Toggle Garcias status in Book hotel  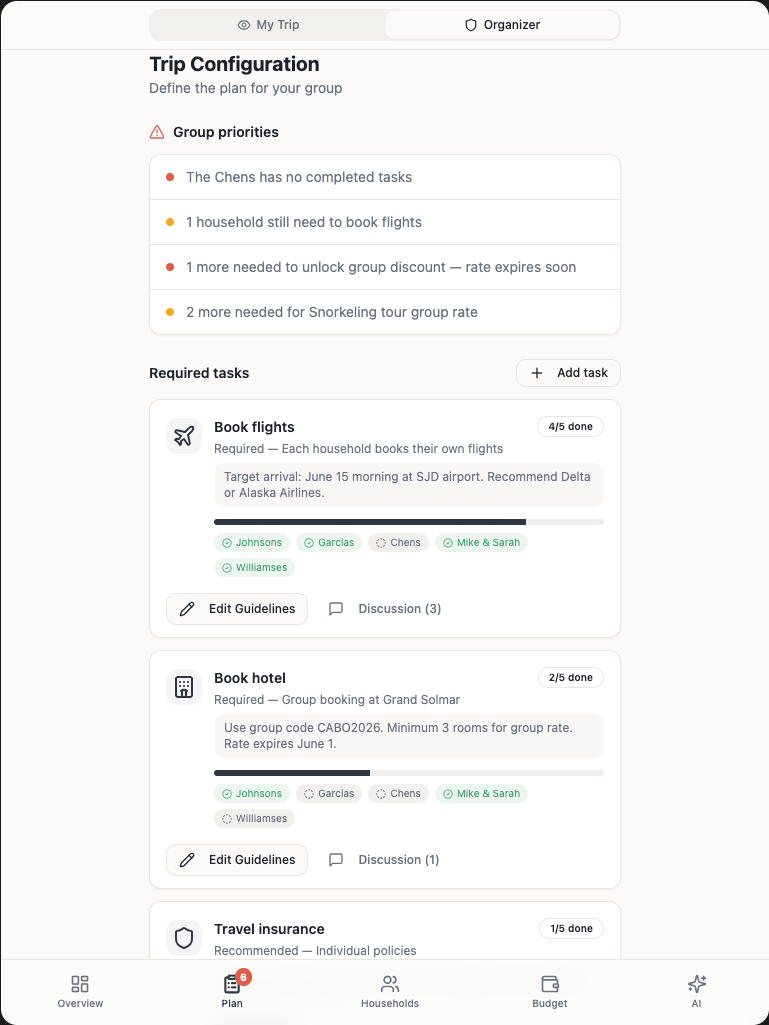pyautogui.click(x=329, y=794)
